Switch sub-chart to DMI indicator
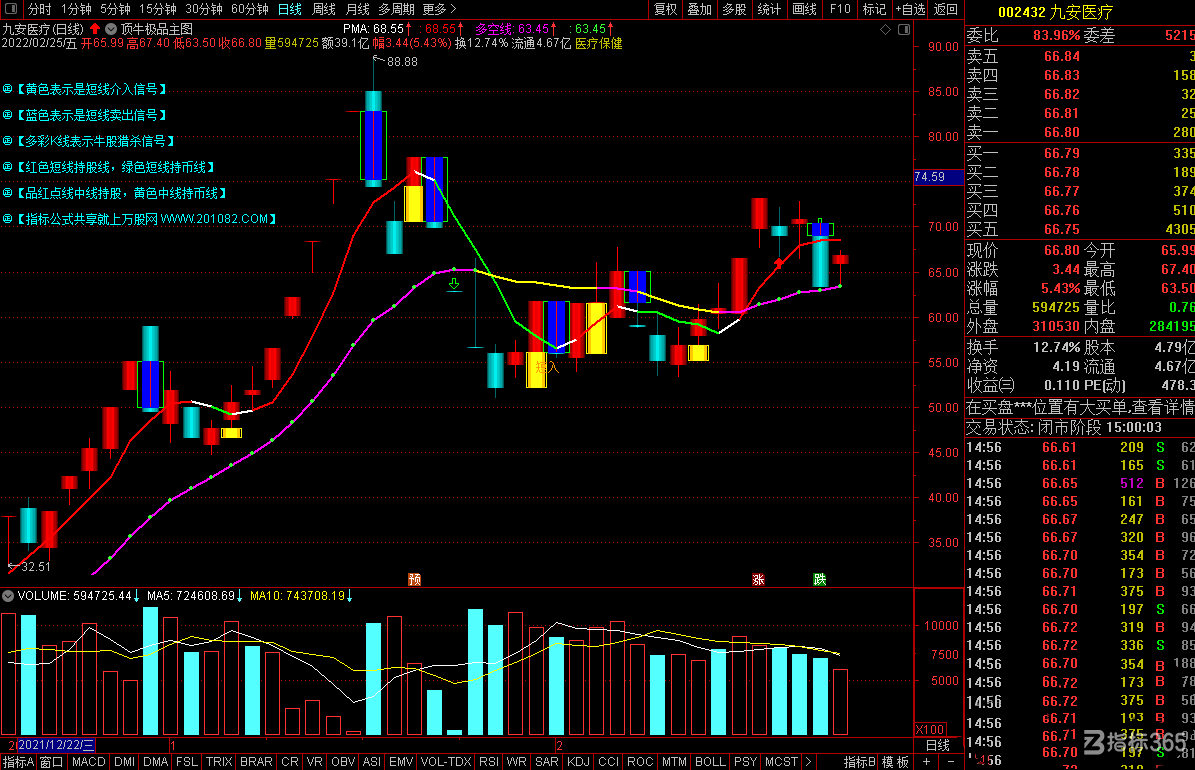Screen dimensions: 1195x770 point(124,762)
